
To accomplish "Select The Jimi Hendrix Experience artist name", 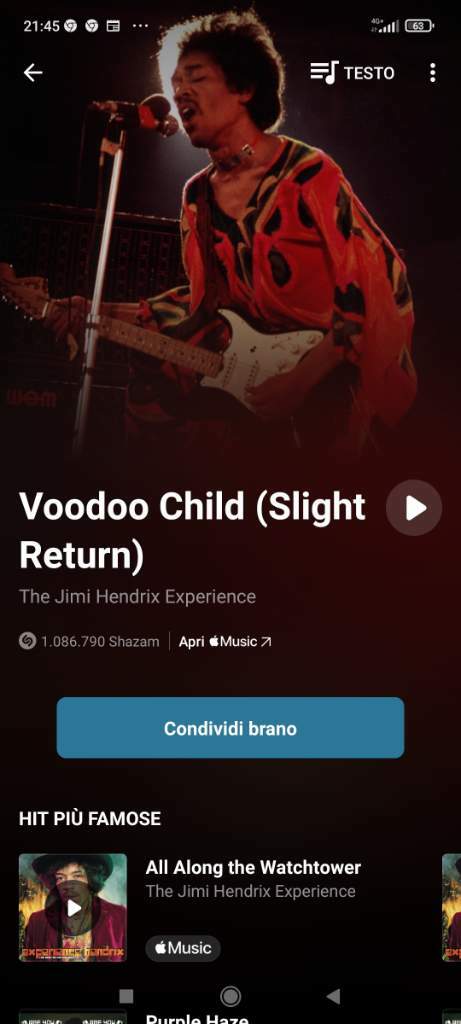I will [137, 596].
